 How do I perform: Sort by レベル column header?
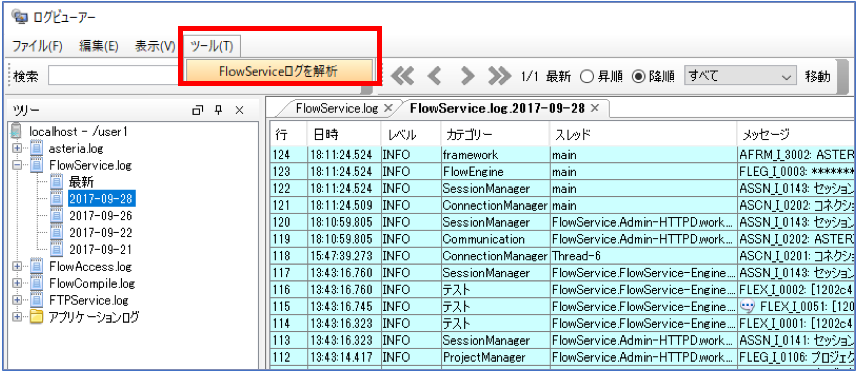click(x=411, y=134)
